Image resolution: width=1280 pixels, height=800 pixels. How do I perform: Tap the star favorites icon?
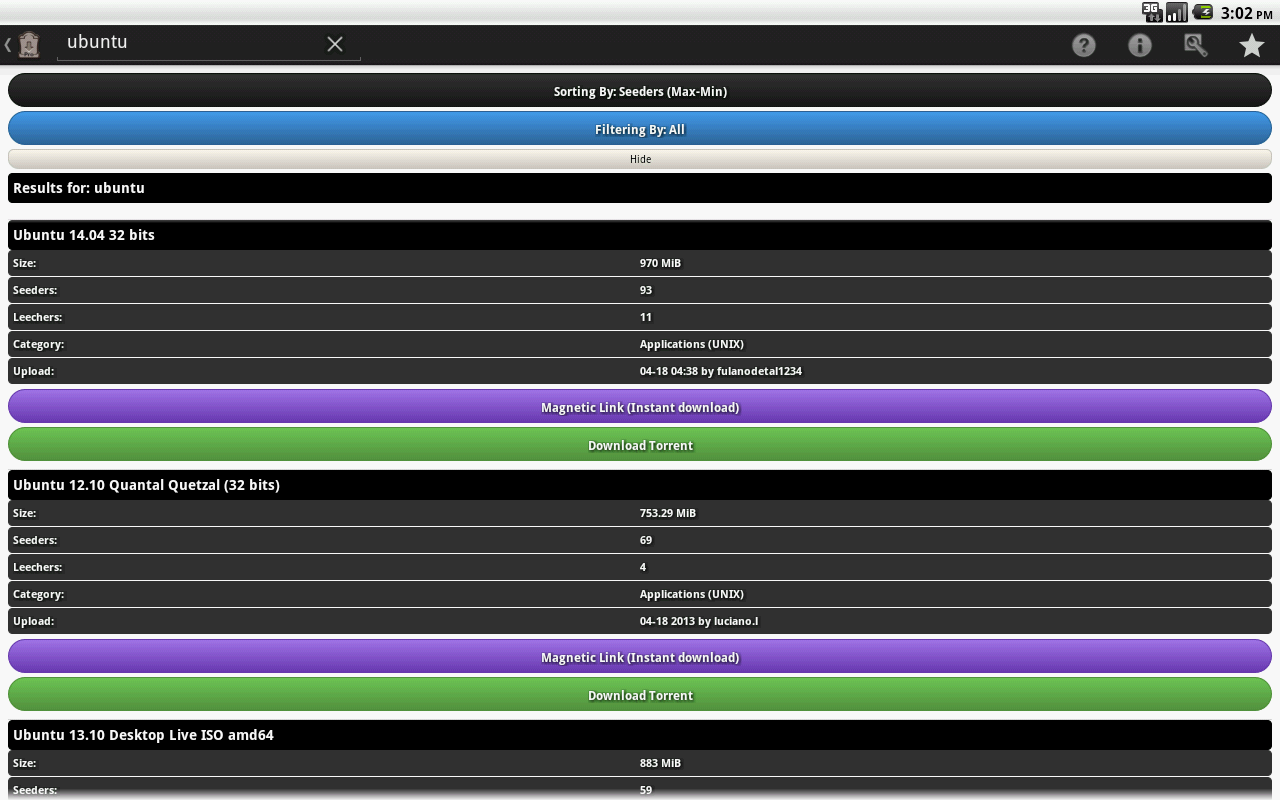[x=1252, y=45]
